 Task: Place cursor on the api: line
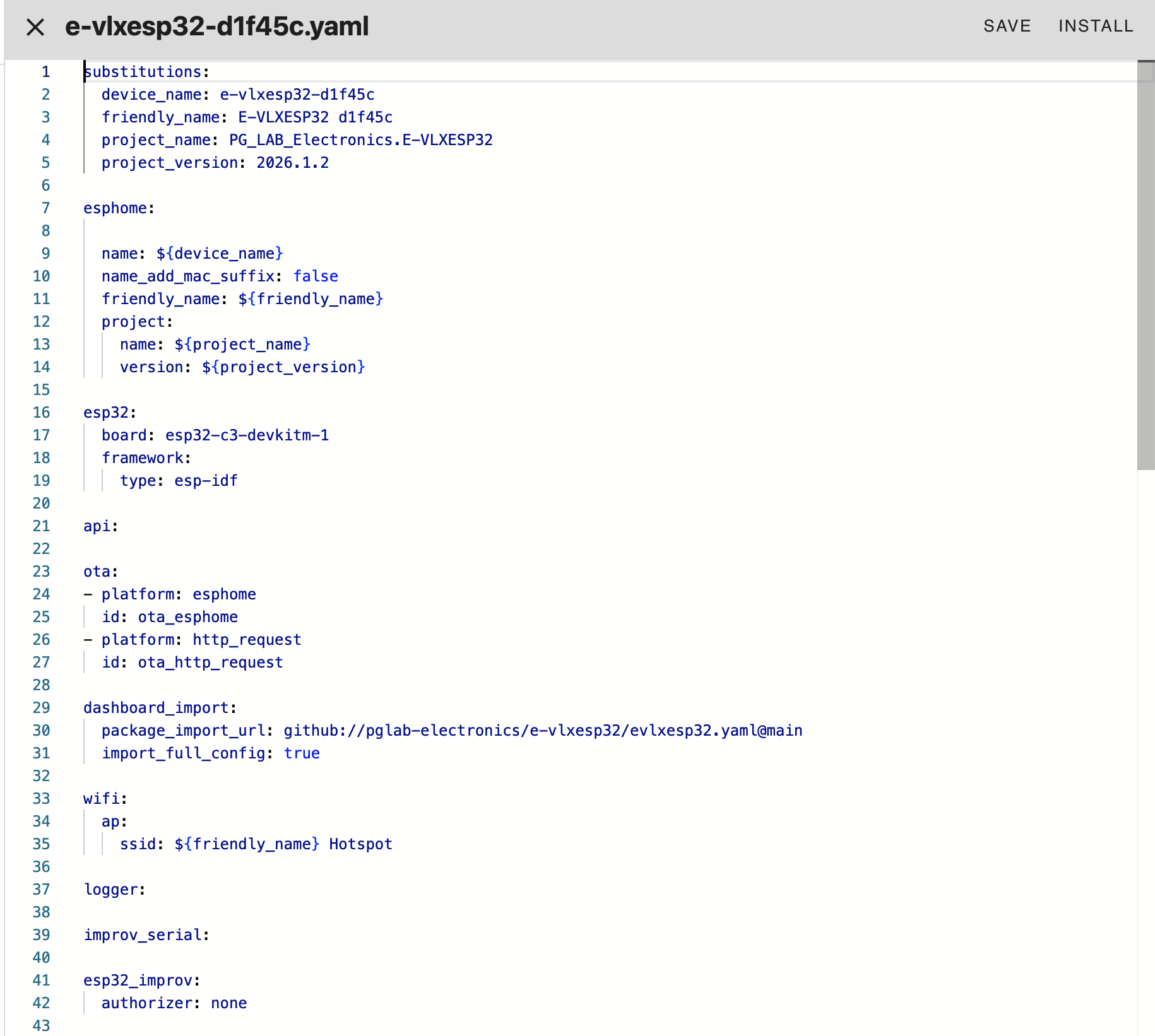(101, 526)
